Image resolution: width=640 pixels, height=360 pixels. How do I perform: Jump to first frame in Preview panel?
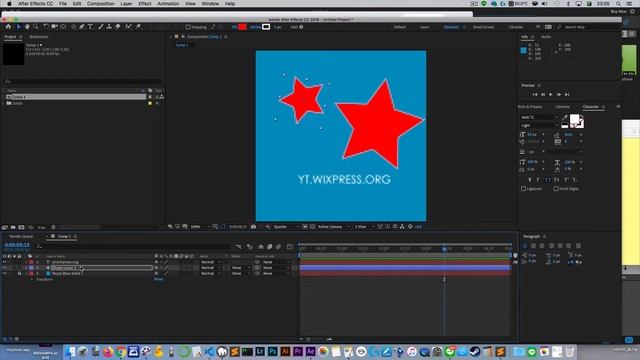point(535,95)
